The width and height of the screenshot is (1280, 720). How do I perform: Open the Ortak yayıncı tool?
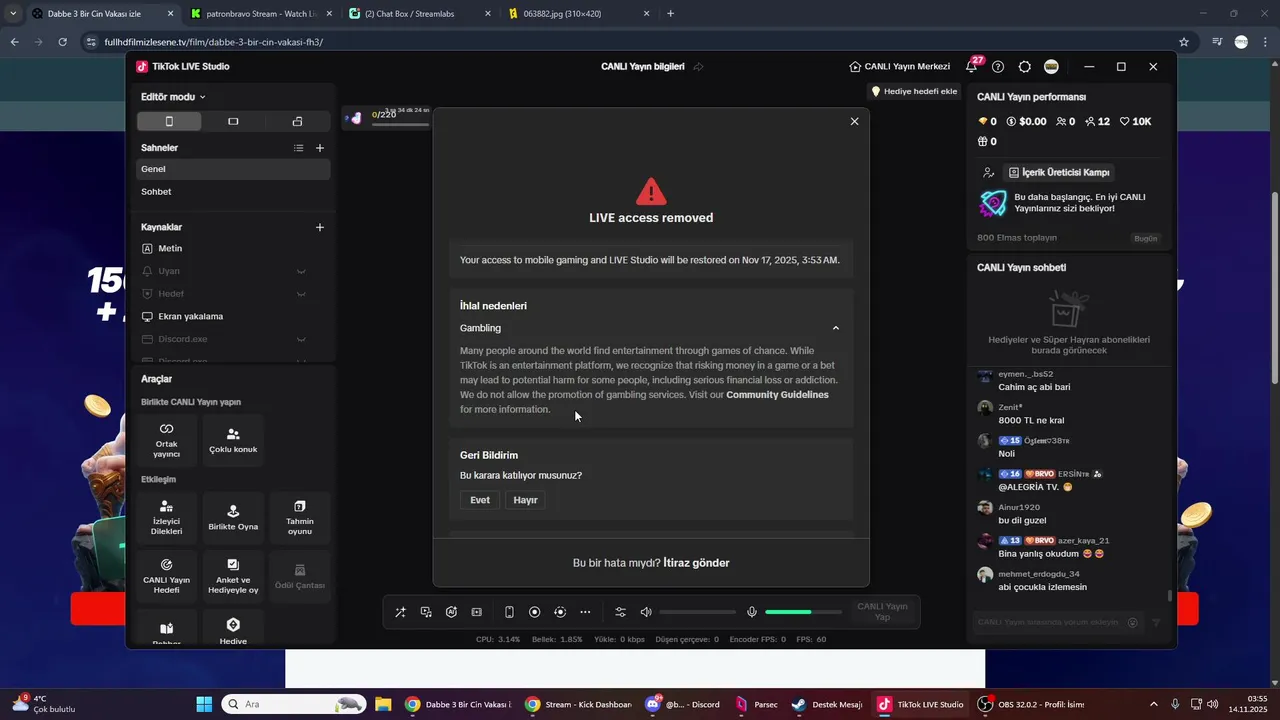167,440
